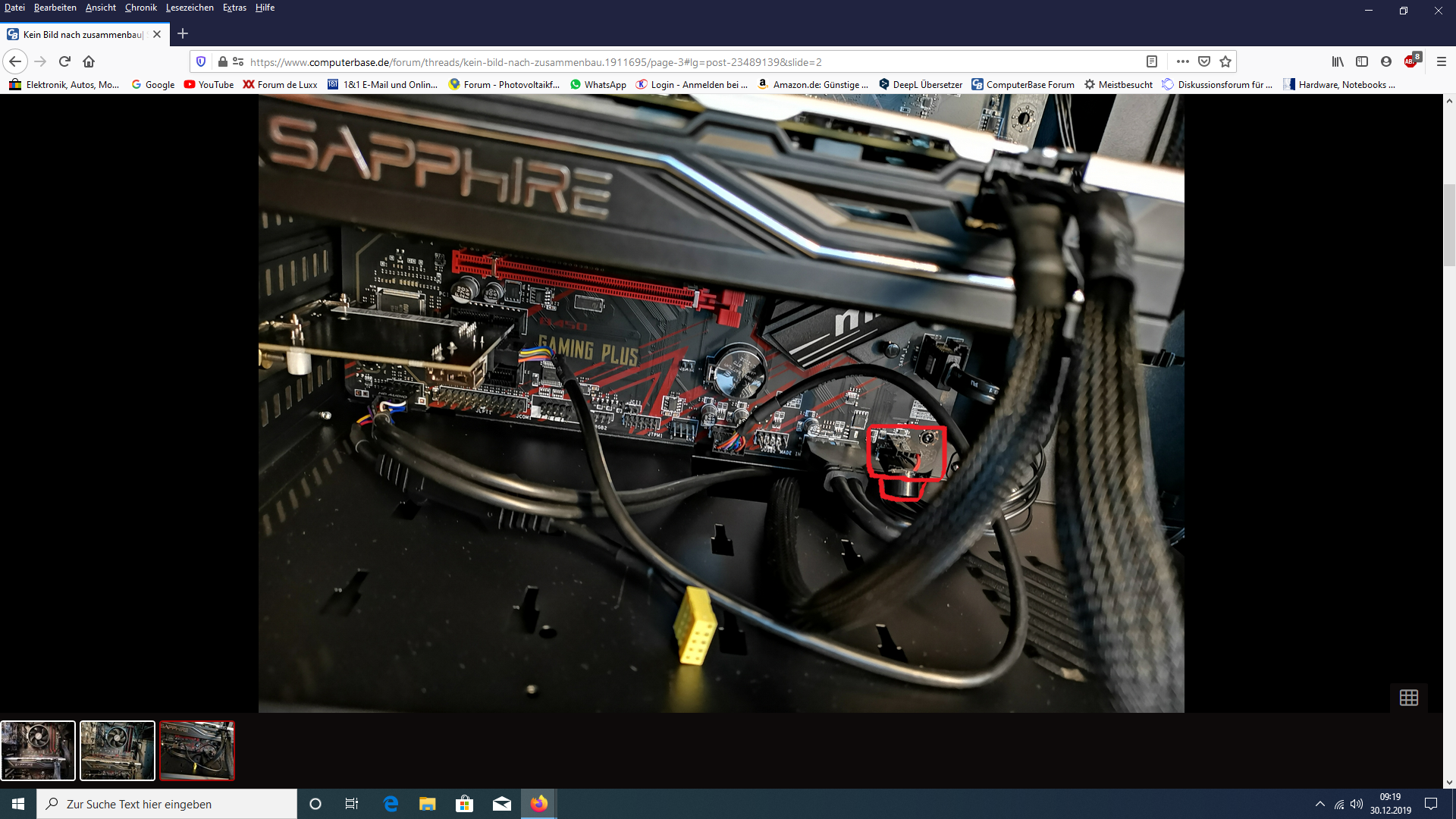Click the page vertical scrollbar
The image size is (1456, 819).
point(1449,225)
